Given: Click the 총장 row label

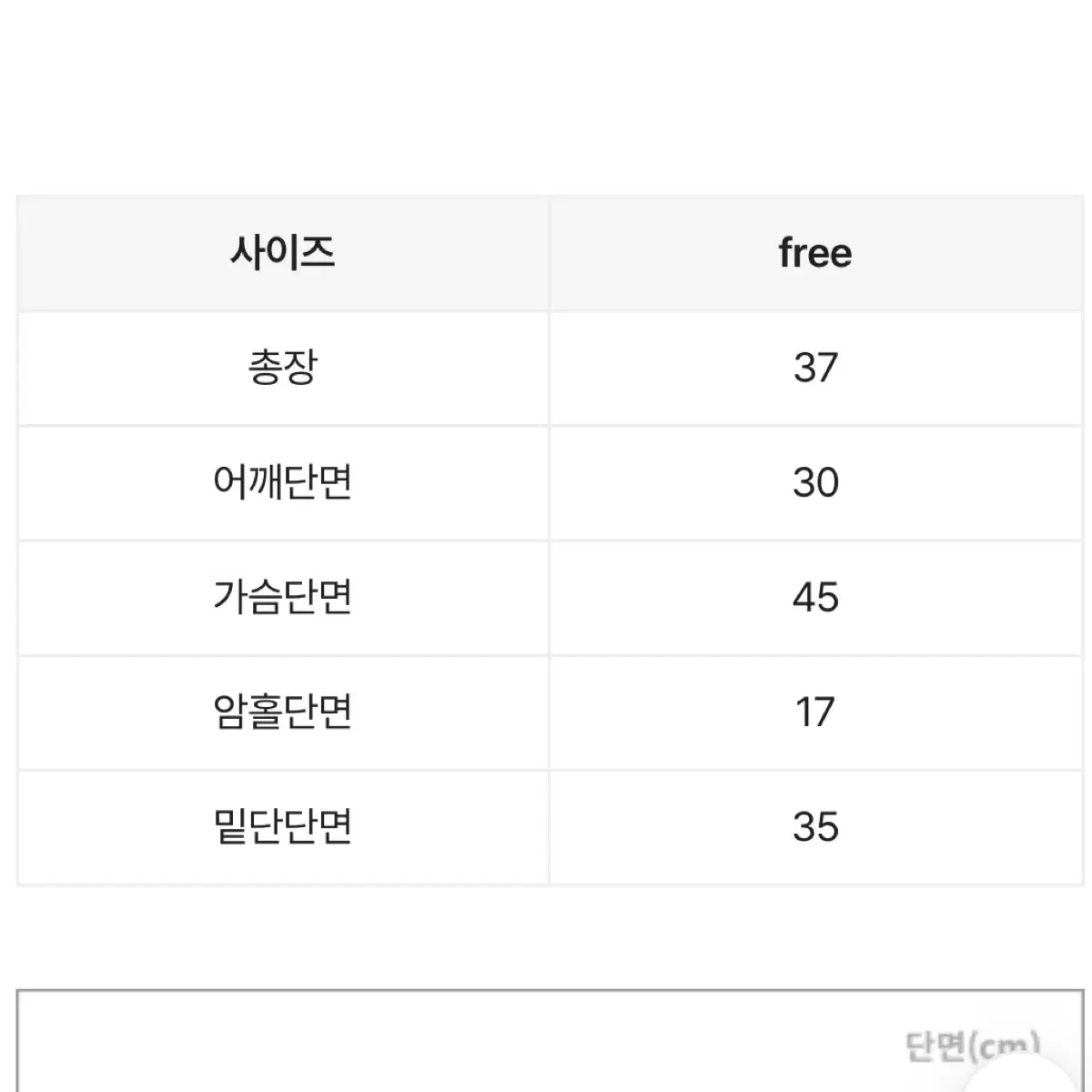Looking at the screenshot, I should [x=283, y=369].
